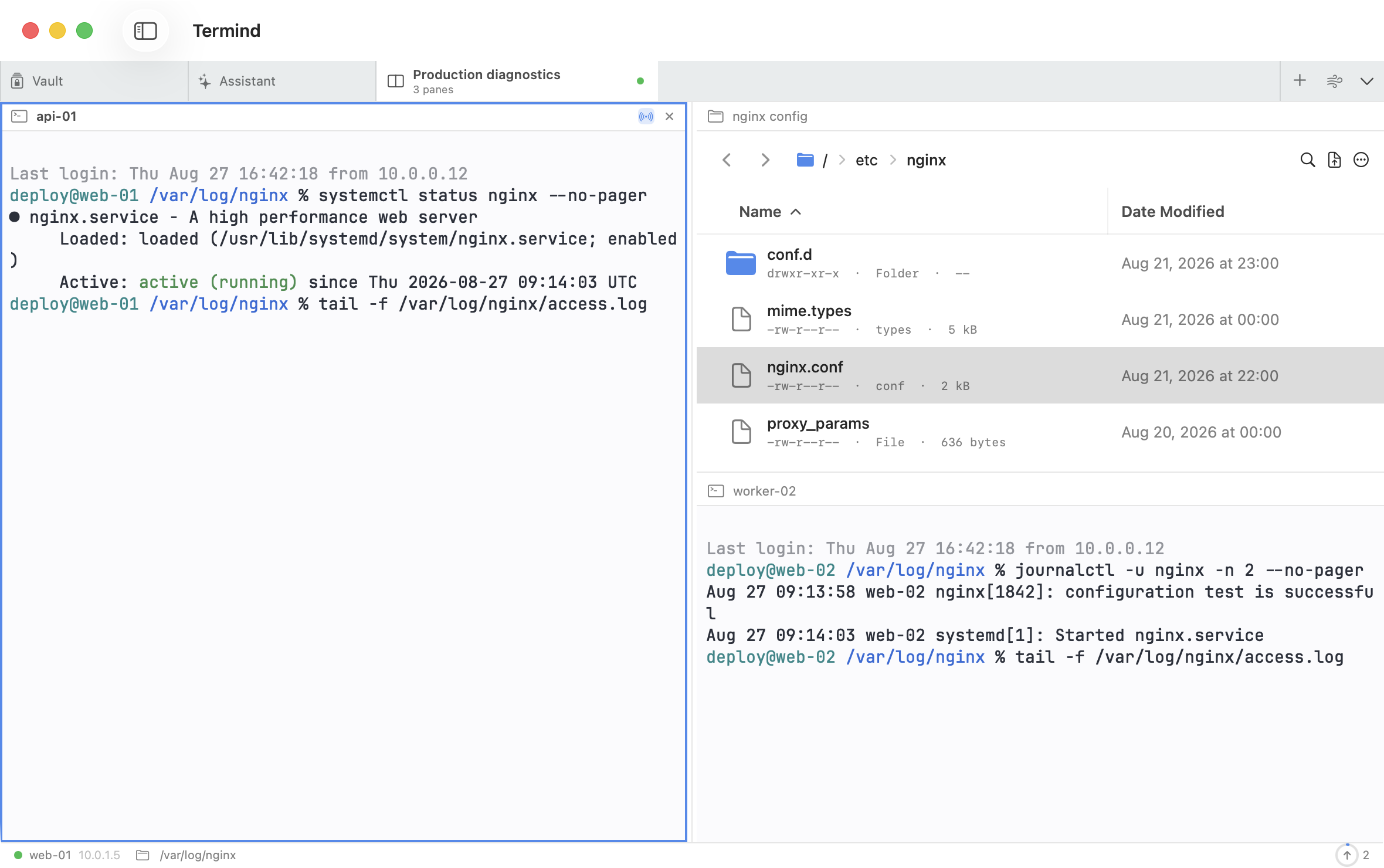
Task: Click the api-01 terminal pane icon
Action: (x=19, y=116)
